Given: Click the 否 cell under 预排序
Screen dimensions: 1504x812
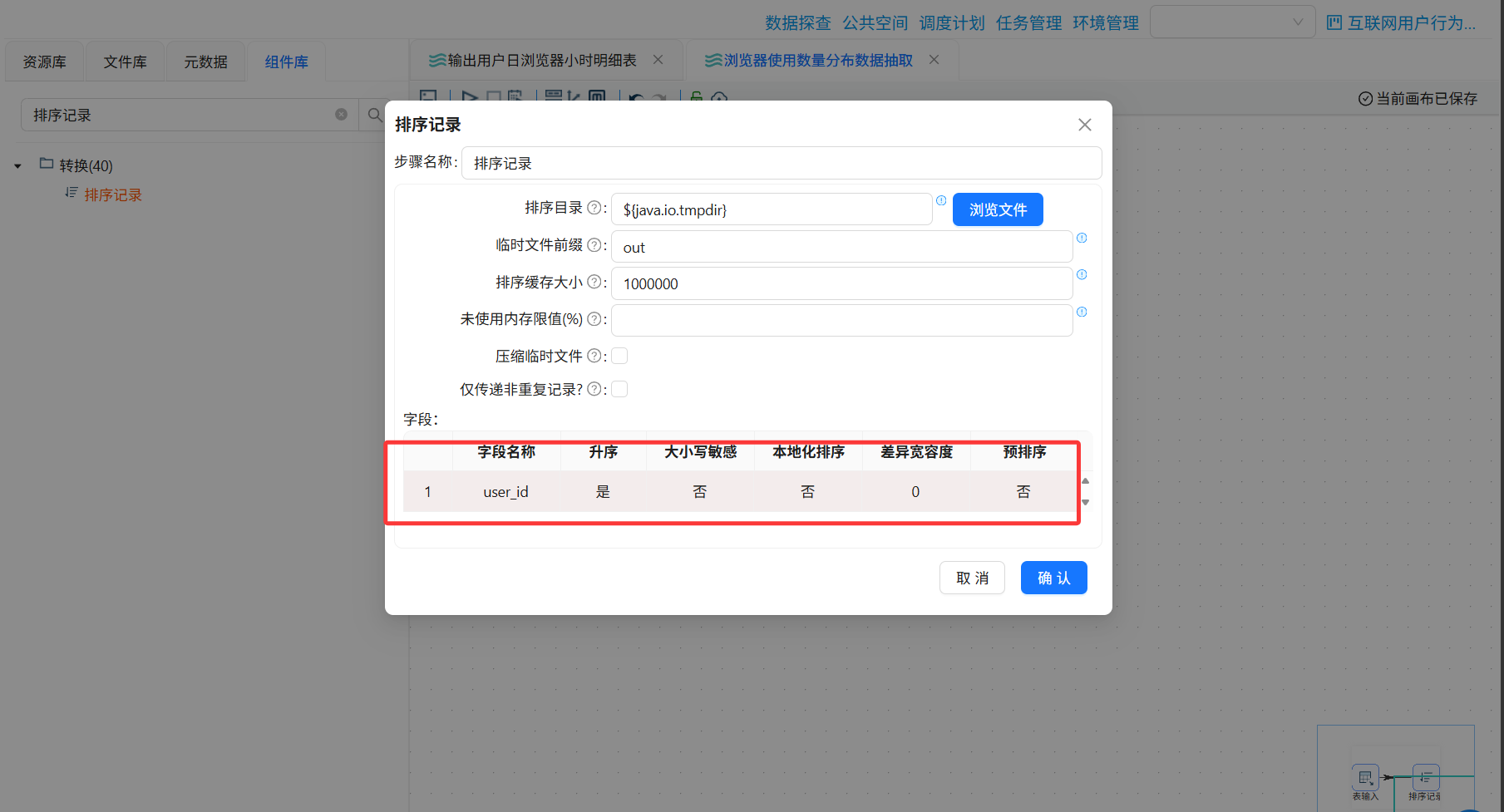Looking at the screenshot, I should (x=1023, y=491).
